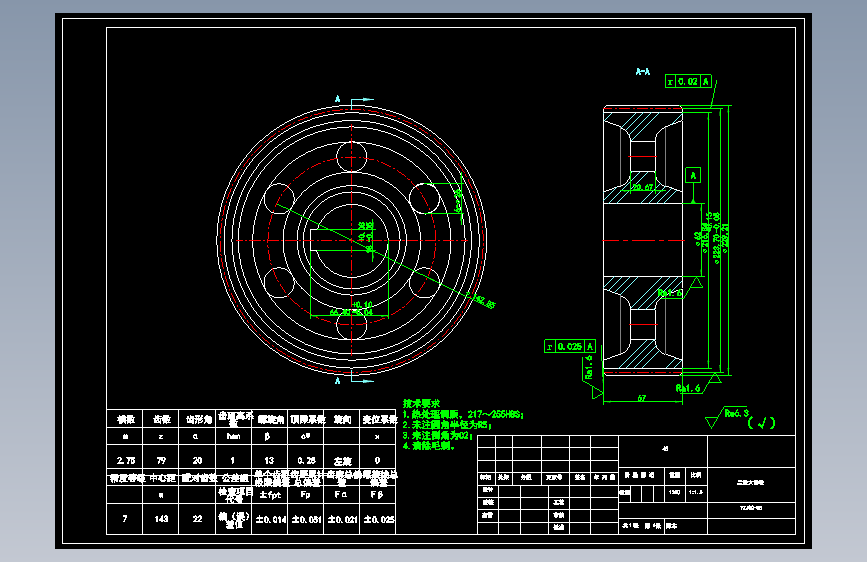Click the tooth count 79 cell

161,458
